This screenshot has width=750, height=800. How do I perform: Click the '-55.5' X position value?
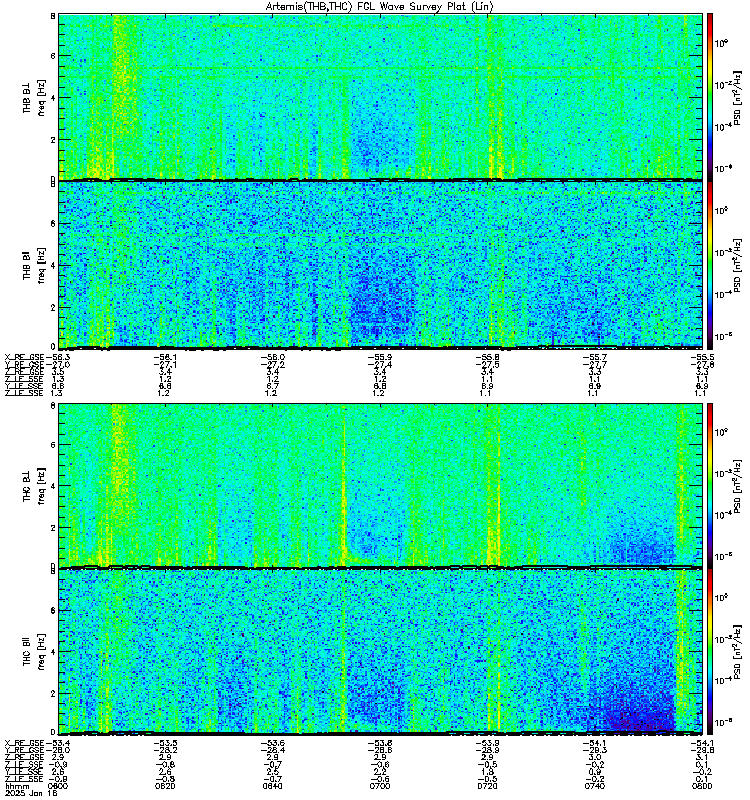tap(702, 358)
